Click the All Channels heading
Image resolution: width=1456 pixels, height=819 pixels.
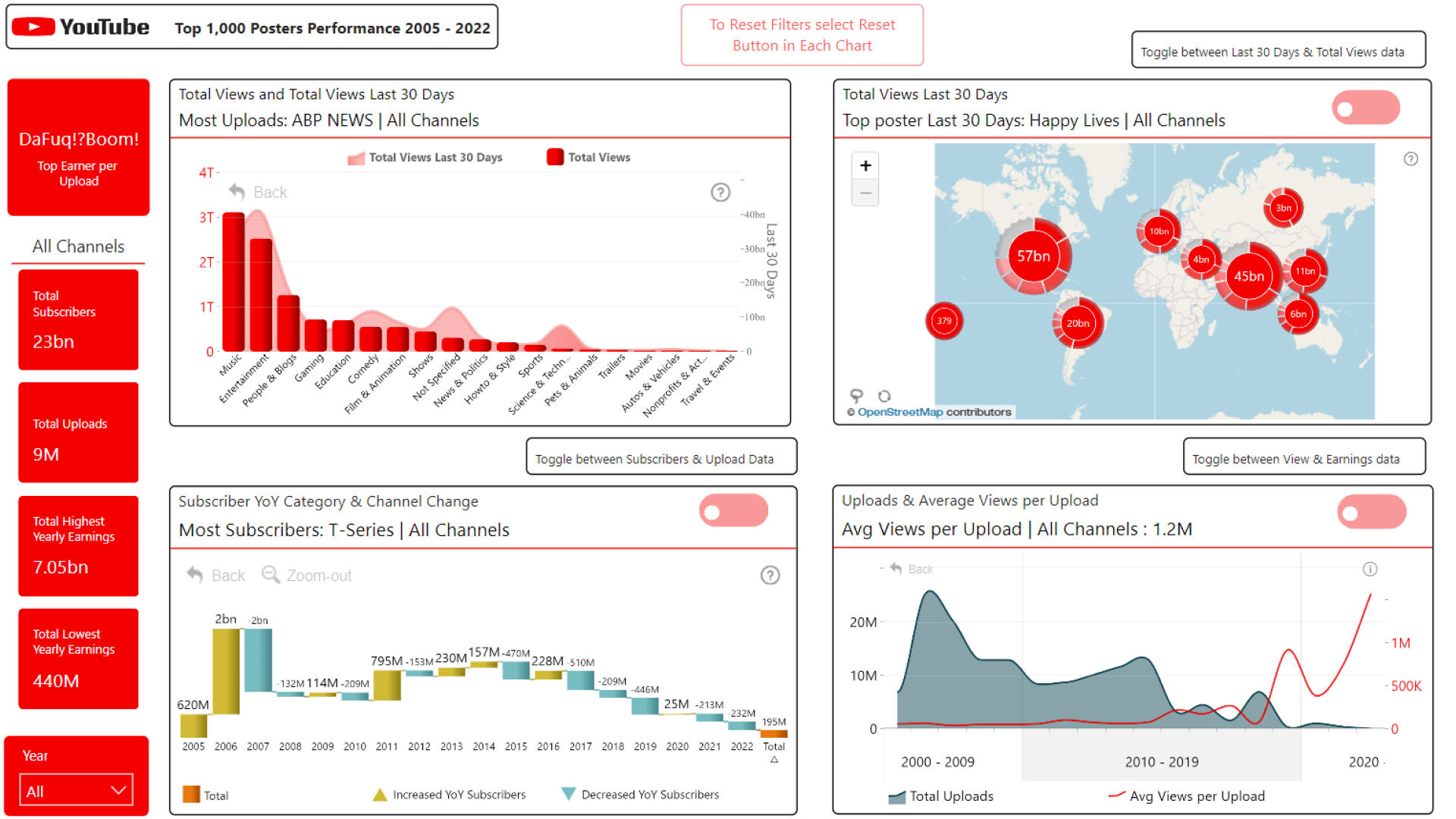point(78,246)
